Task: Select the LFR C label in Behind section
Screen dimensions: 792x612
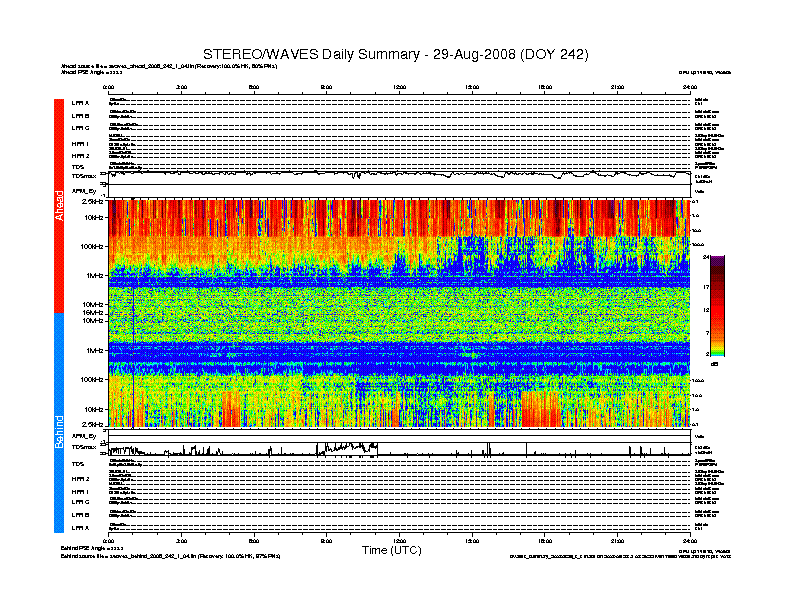Action: 80,502
